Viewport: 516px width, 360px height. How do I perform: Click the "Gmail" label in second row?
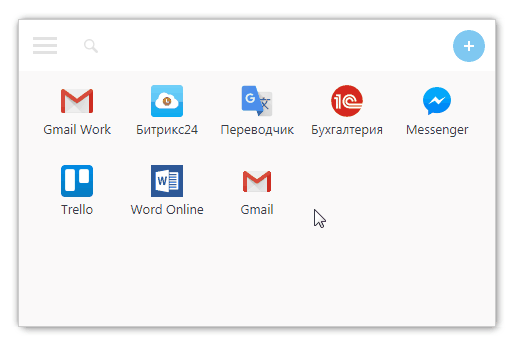(257, 210)
